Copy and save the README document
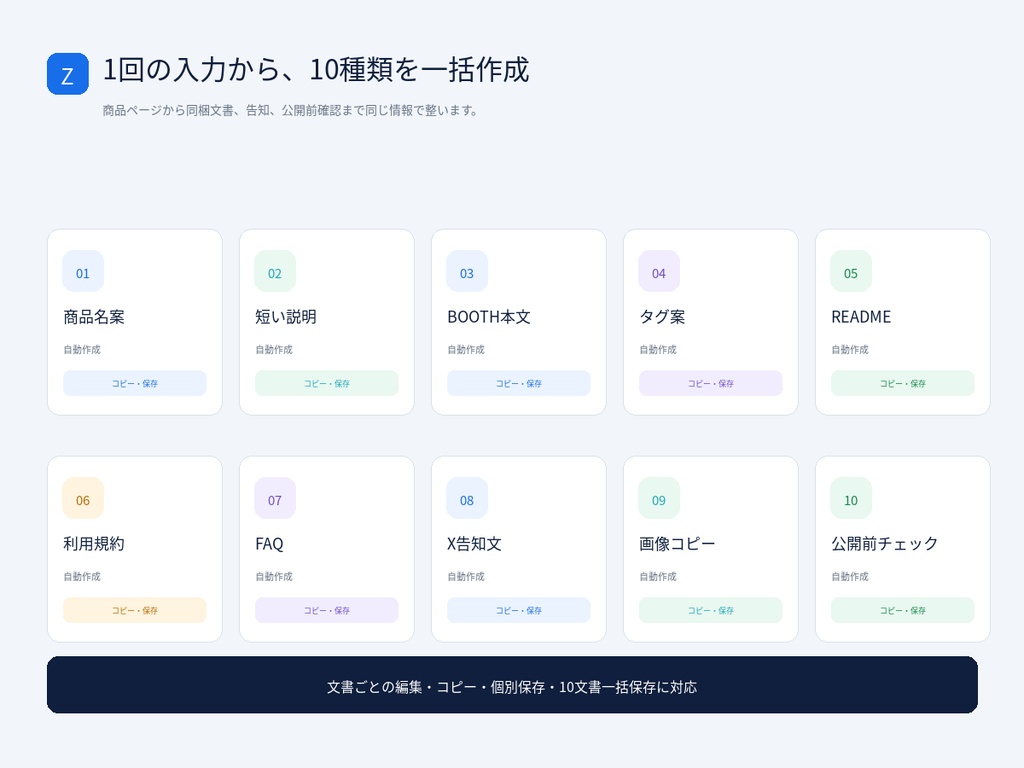This screenshot has height=768, width=1024. click(x=903, y=383)
